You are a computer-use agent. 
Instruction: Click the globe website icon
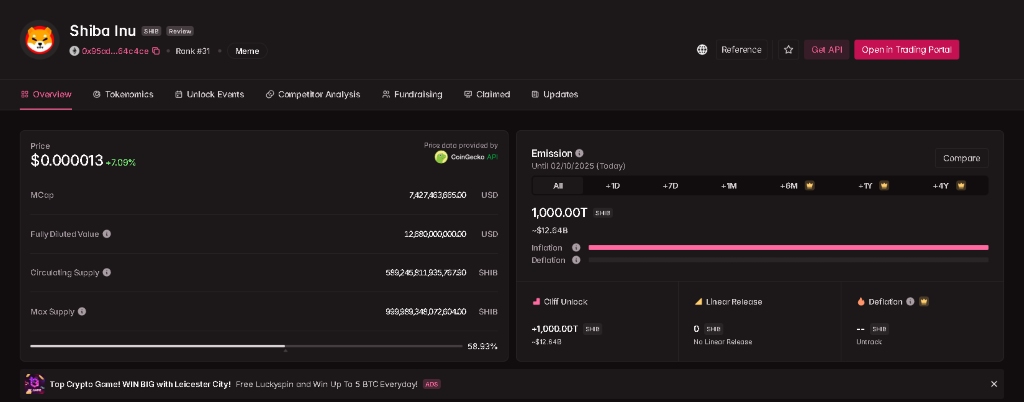(702, 50)
